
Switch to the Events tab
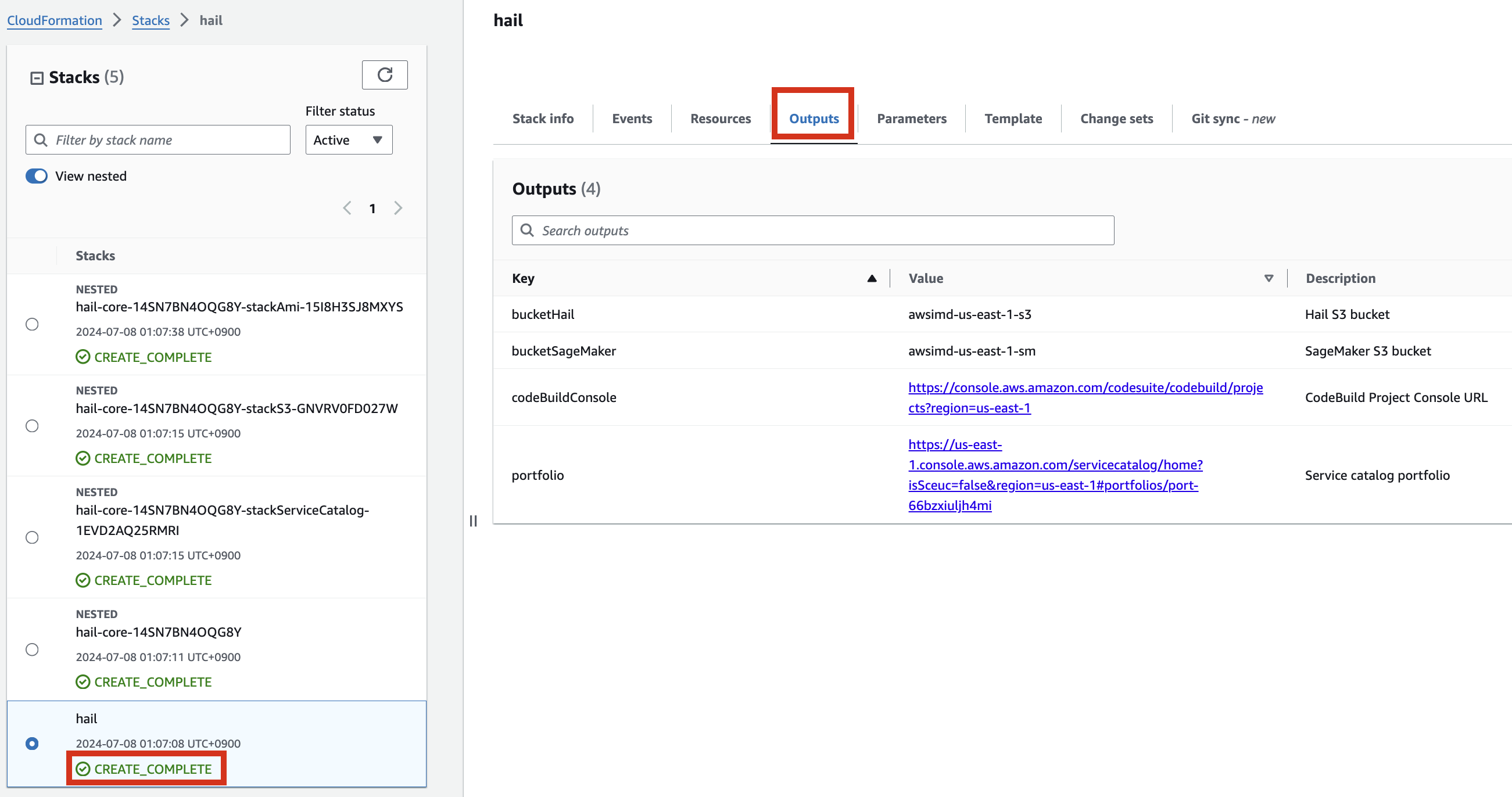632,119
